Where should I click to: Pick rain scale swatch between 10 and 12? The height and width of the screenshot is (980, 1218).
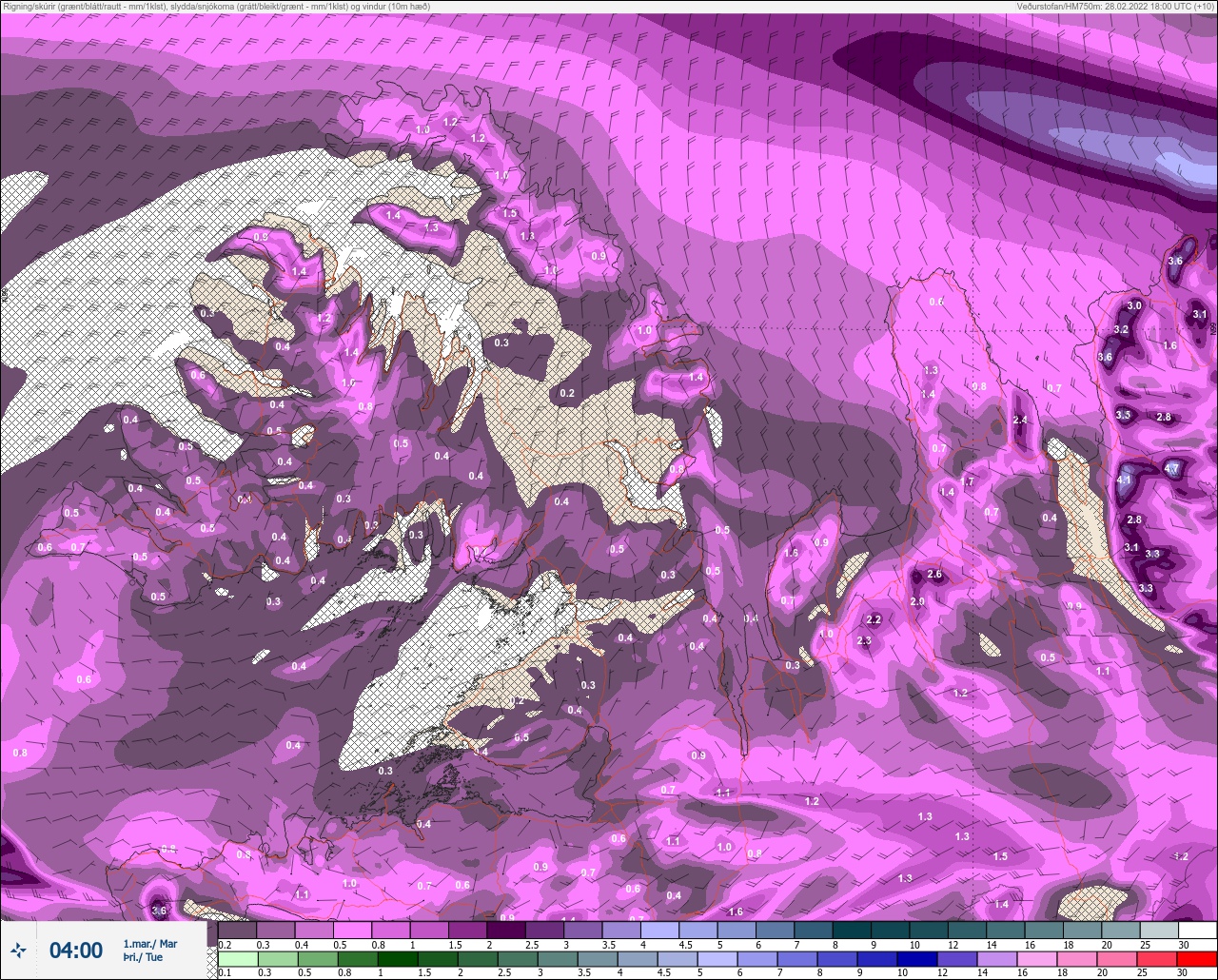[917, 959]
